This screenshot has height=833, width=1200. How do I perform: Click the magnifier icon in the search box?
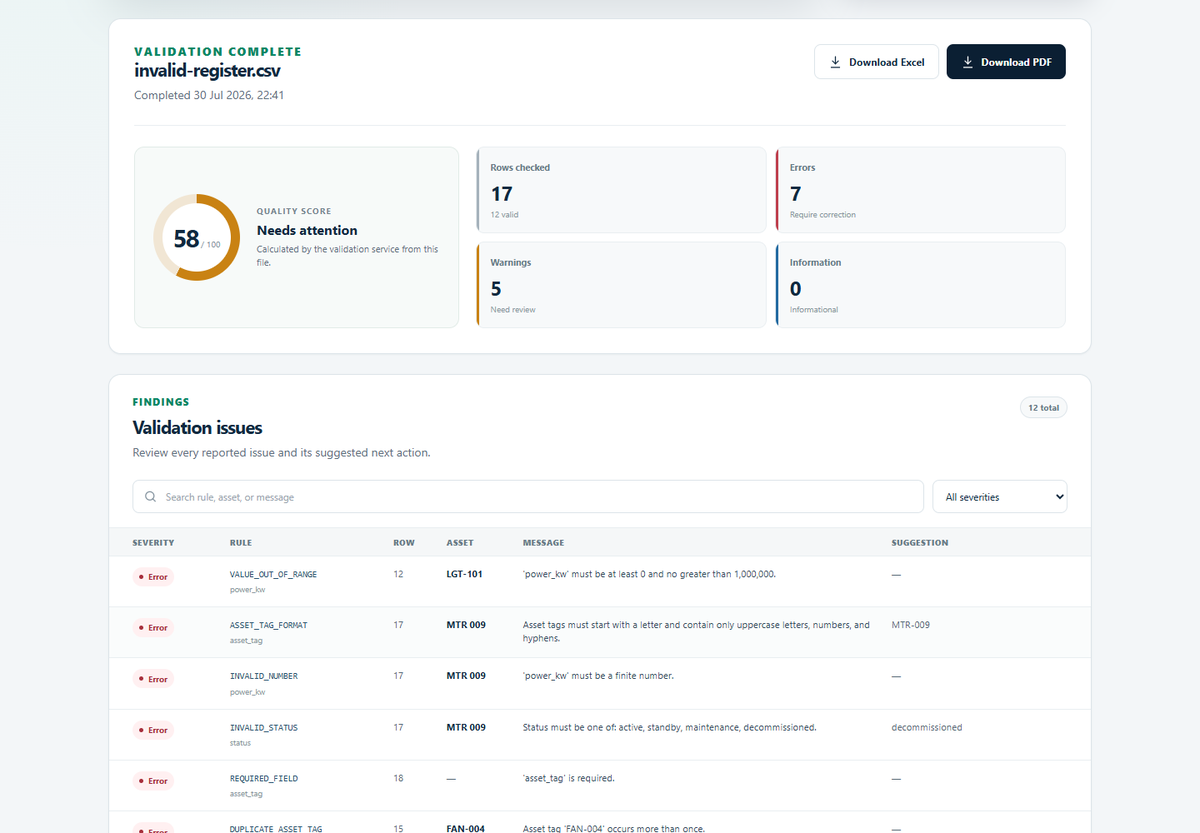pos(151,497)
